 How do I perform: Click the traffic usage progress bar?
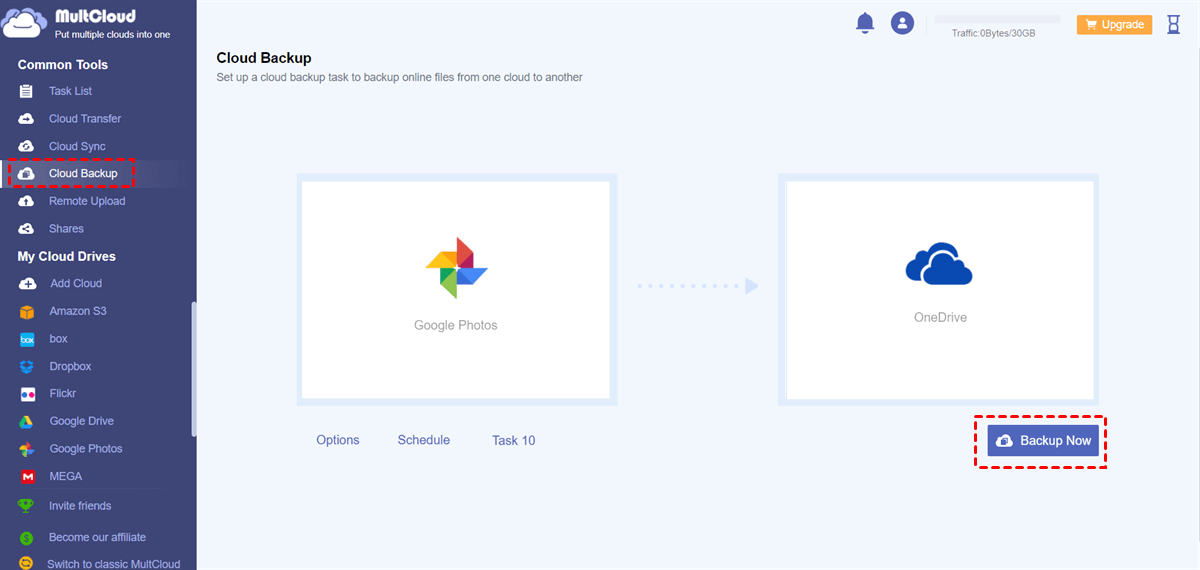click(997, 19)
